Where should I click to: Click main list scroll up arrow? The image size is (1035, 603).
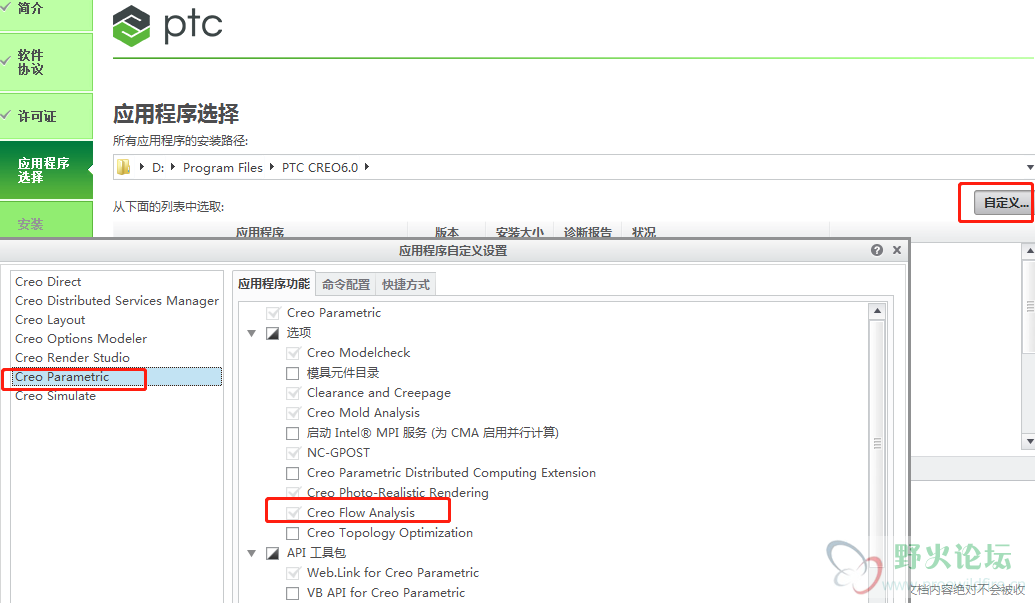(1030, 251)
